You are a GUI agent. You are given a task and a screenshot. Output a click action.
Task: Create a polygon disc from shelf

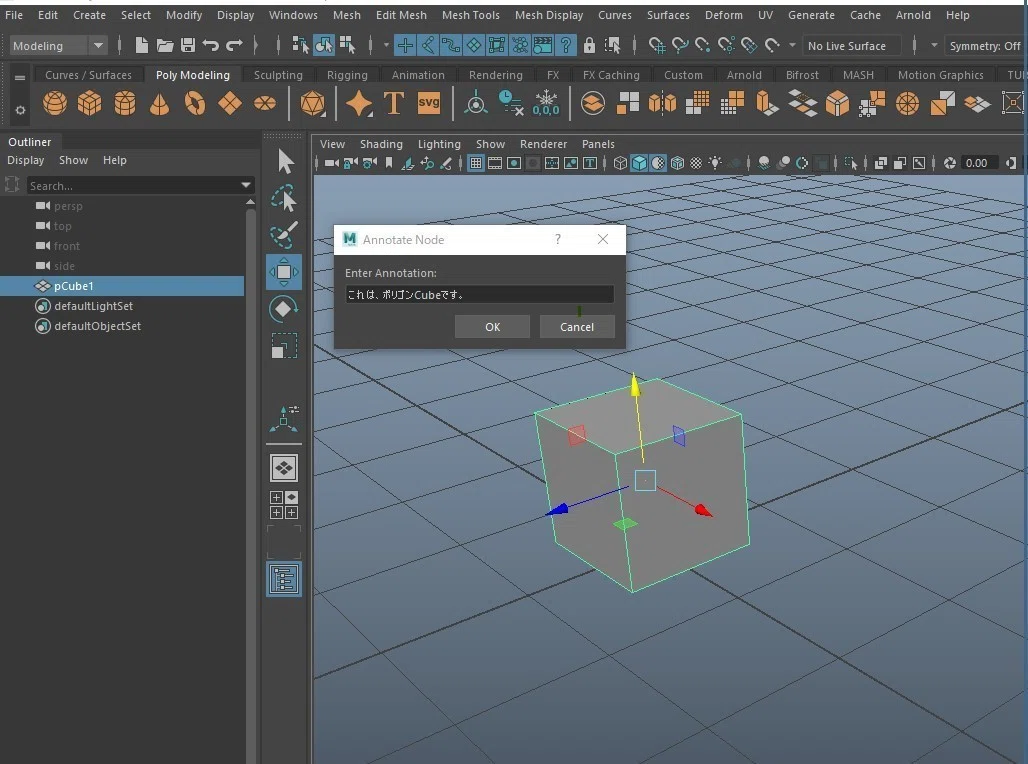(x=265, y=103)
